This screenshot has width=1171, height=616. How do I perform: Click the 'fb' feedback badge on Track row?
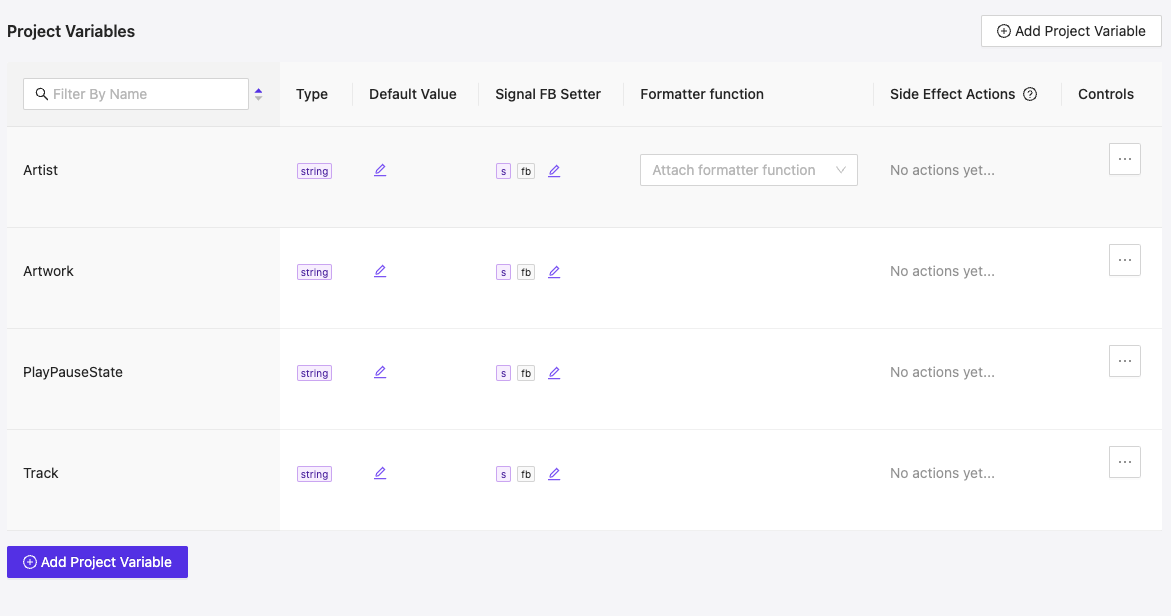526,473
